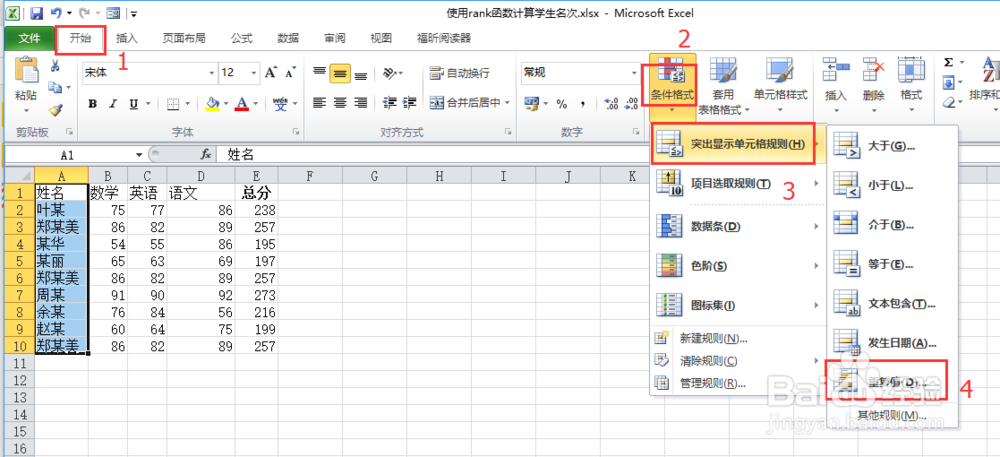The width and height of the screenshot is (1000, 457).
Task: Click 管理规则 manage rules option
Action: coord(736,383)
